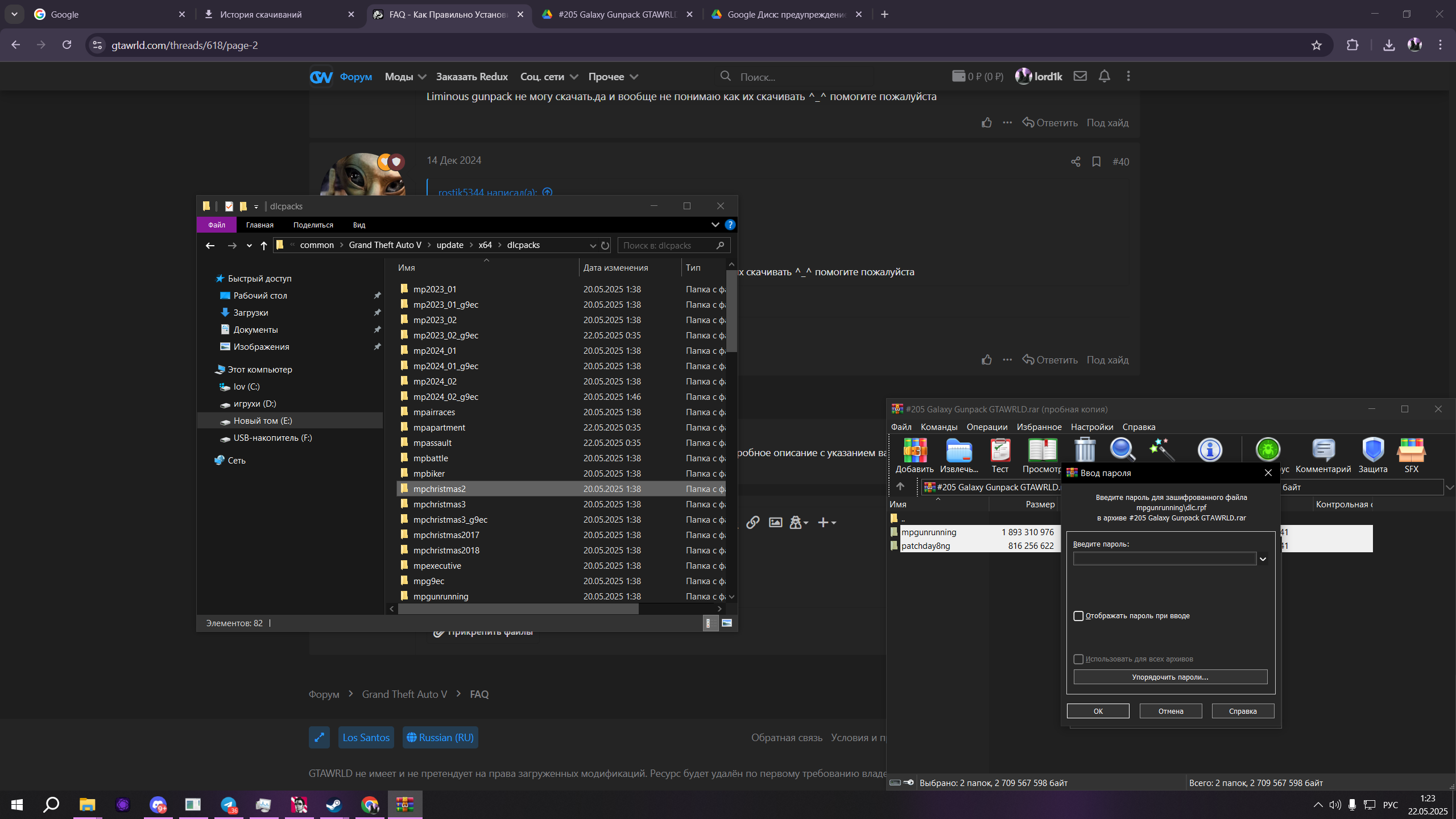Click the WinRAR View (Просмотр) book icon
Image resolution: width=1456 pixels, height=819 pixels.
(1042, 450)
